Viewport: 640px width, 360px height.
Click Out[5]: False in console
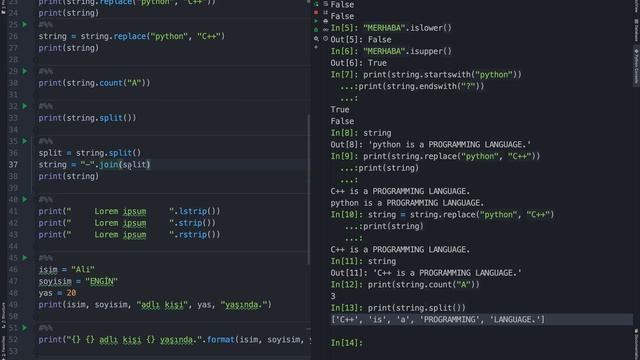tap(361, 40)
